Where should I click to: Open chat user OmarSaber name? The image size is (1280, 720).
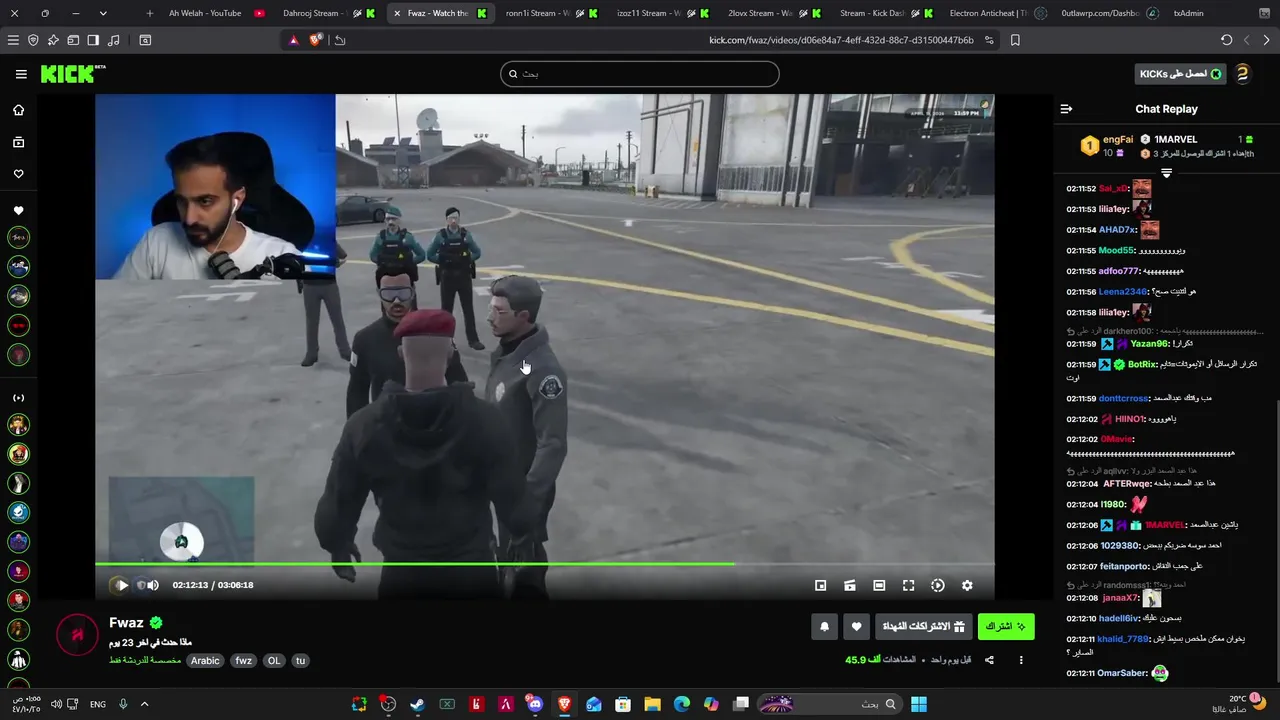tap(1122, 673)
